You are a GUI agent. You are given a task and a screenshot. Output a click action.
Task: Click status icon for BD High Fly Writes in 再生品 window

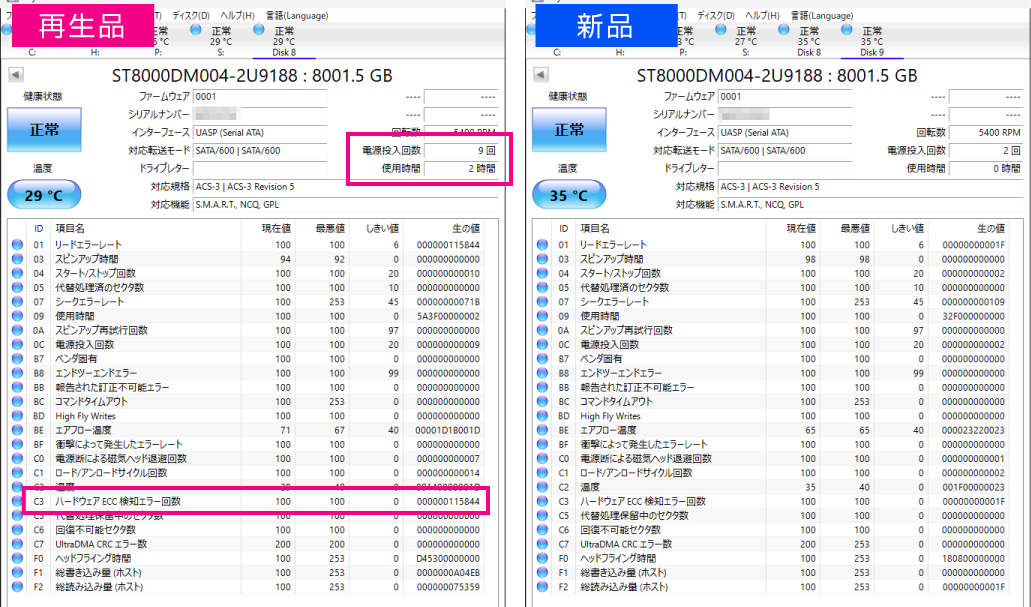(17, 416)
